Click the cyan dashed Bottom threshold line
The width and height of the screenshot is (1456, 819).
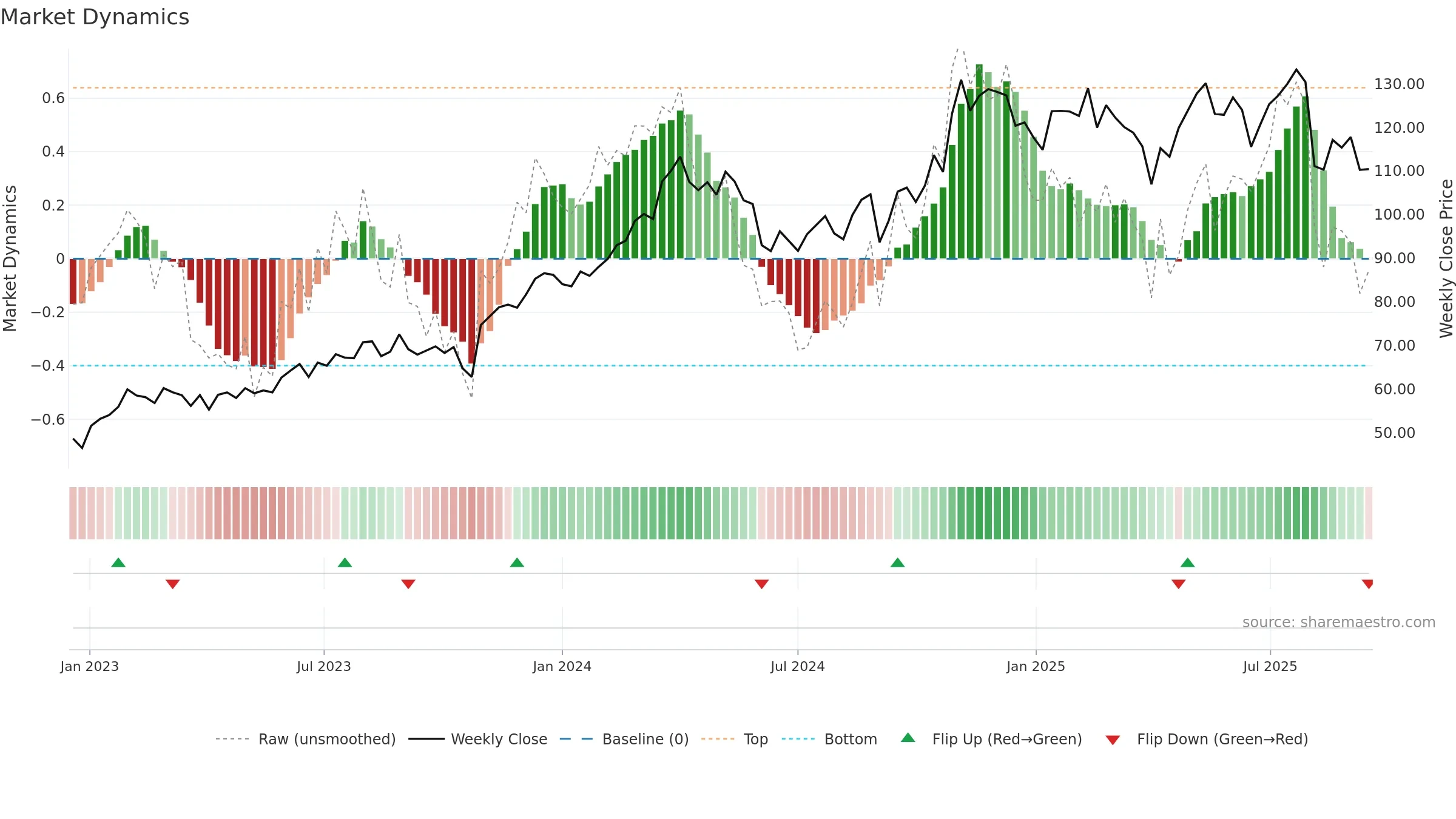click(719, 366)
